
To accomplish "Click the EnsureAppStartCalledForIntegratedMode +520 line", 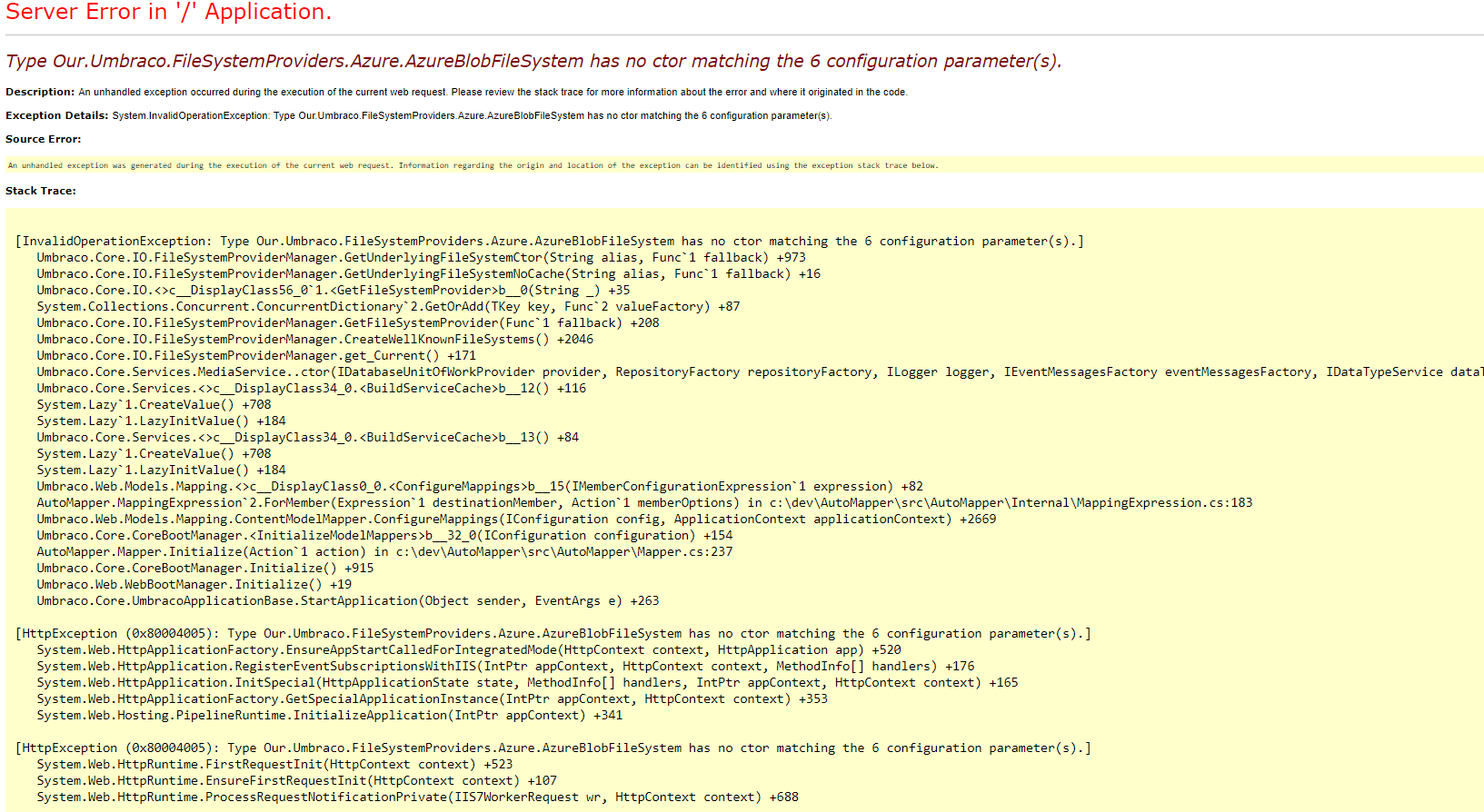I will pos(469,649).
